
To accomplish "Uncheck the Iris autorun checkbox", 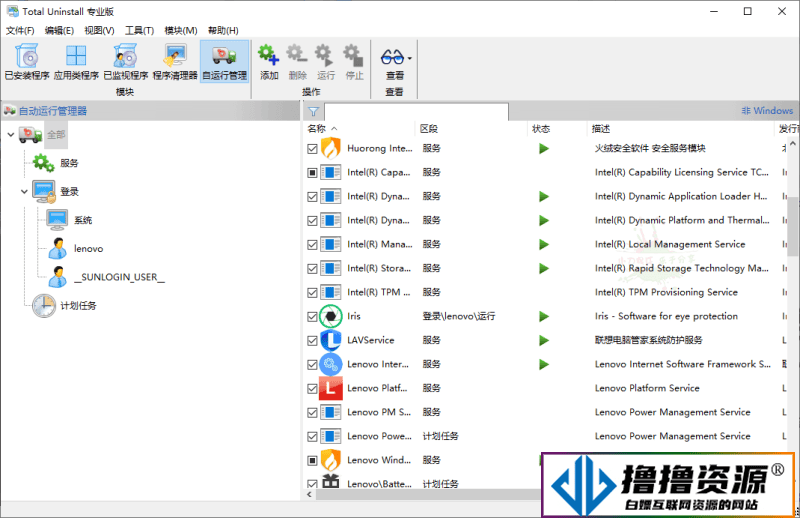I will (x=312, y=317).
